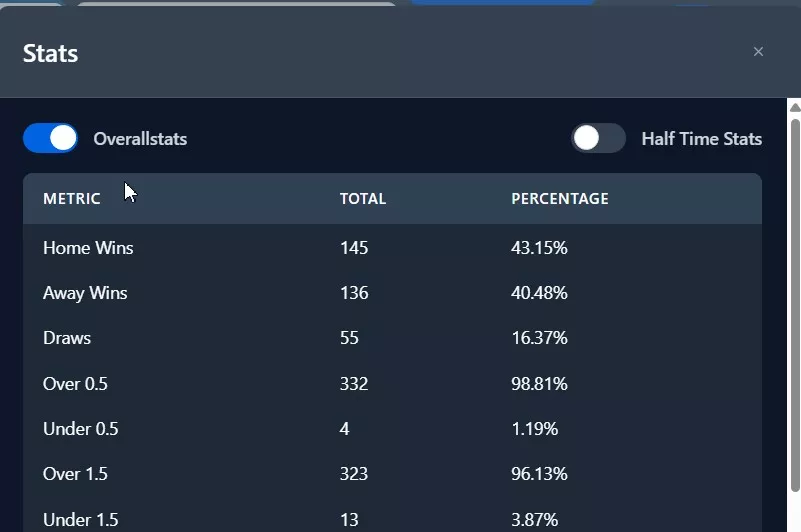Click the 43.15% percentage value
This screenshot has width=801, height=532.
tap(539, 248)
